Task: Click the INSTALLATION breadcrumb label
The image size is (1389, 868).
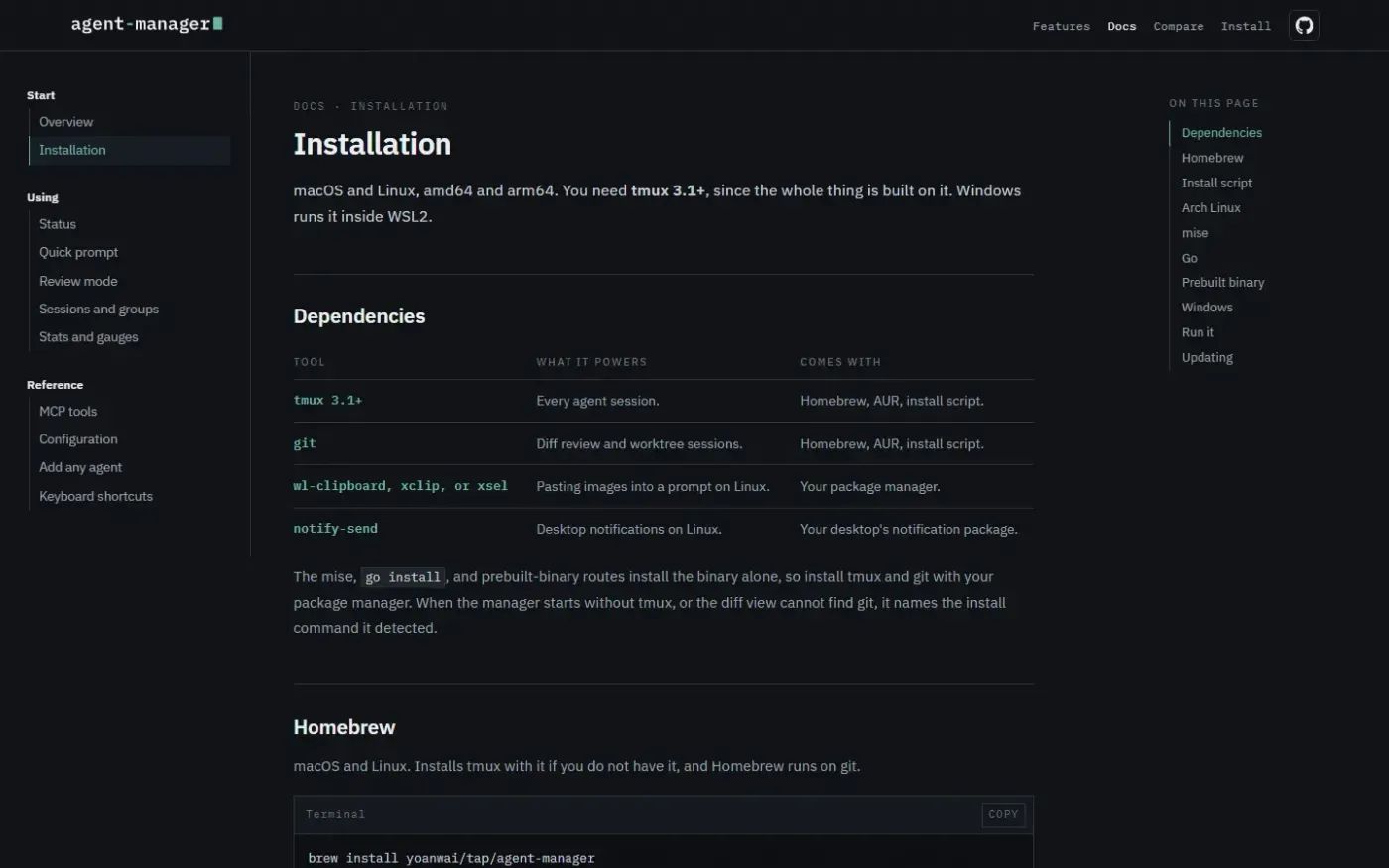Action: click(399, 106)
